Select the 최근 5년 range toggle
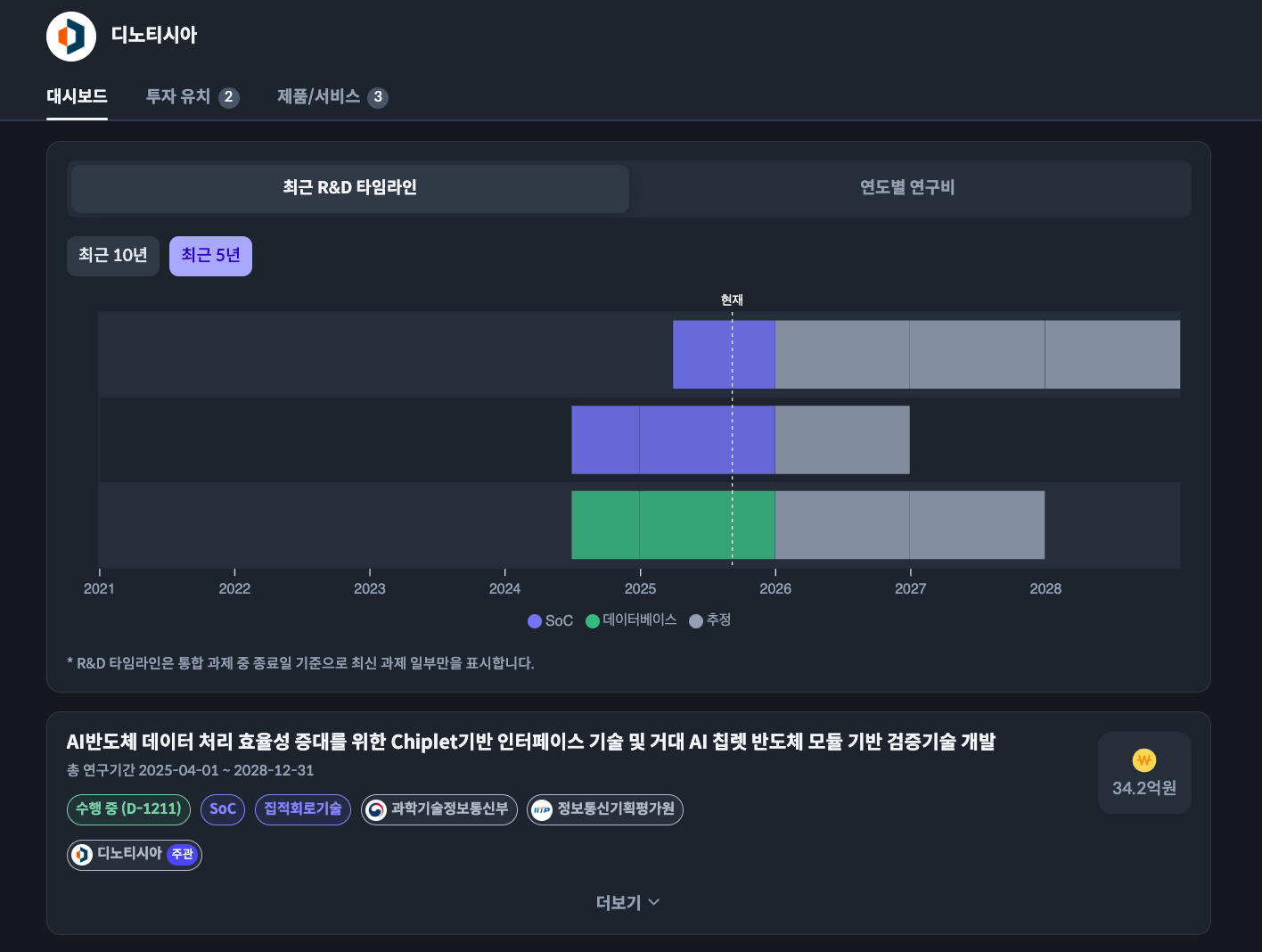 click(210, 256)
